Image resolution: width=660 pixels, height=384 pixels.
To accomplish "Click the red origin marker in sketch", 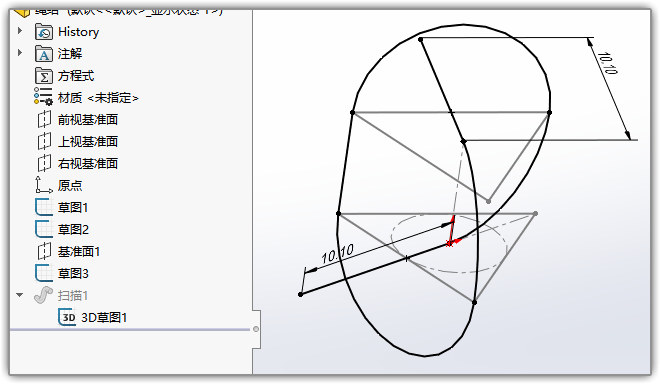I will tap(450, 243).
